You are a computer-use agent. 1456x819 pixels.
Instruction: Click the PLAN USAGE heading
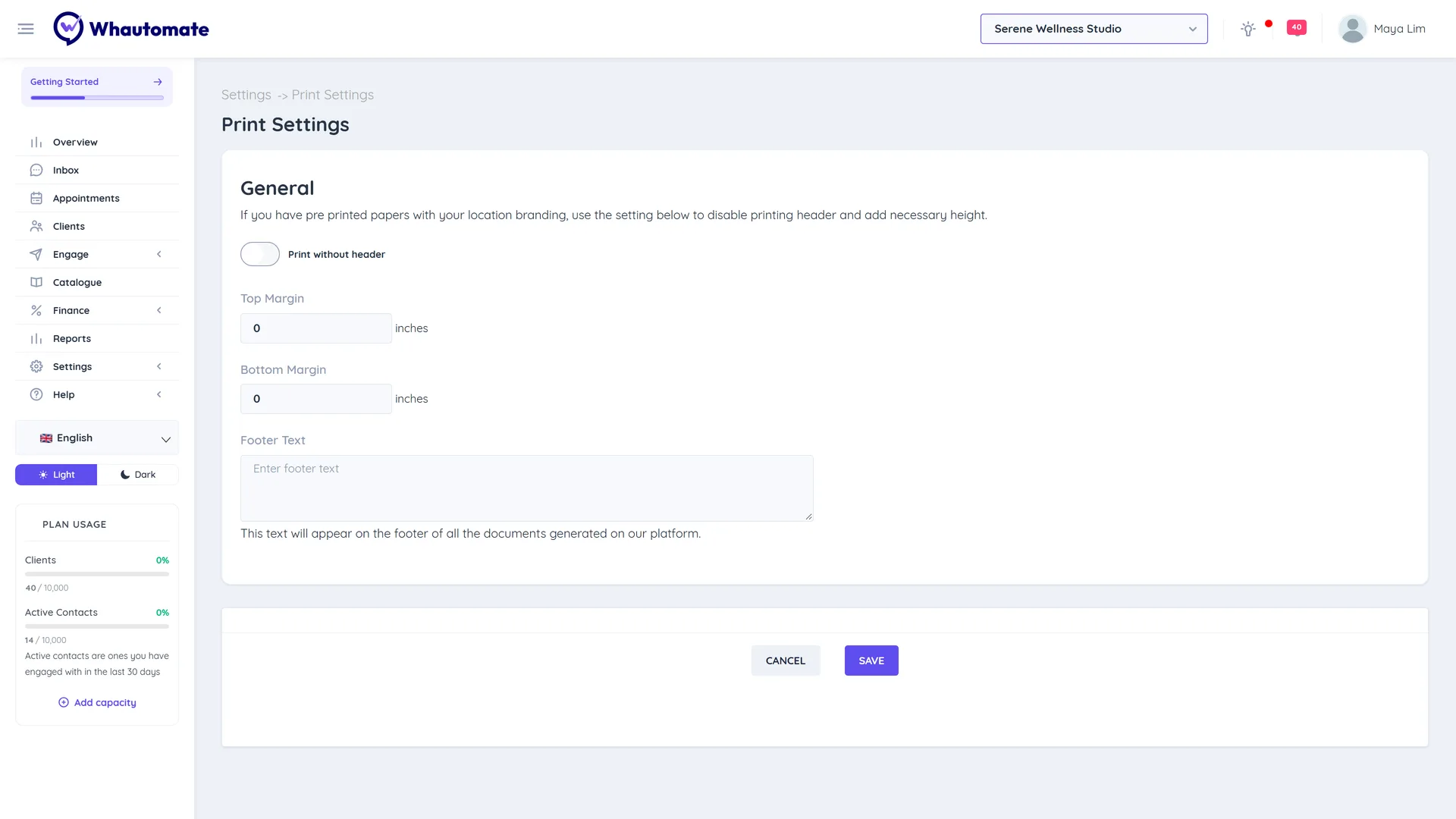click(74, 525)
